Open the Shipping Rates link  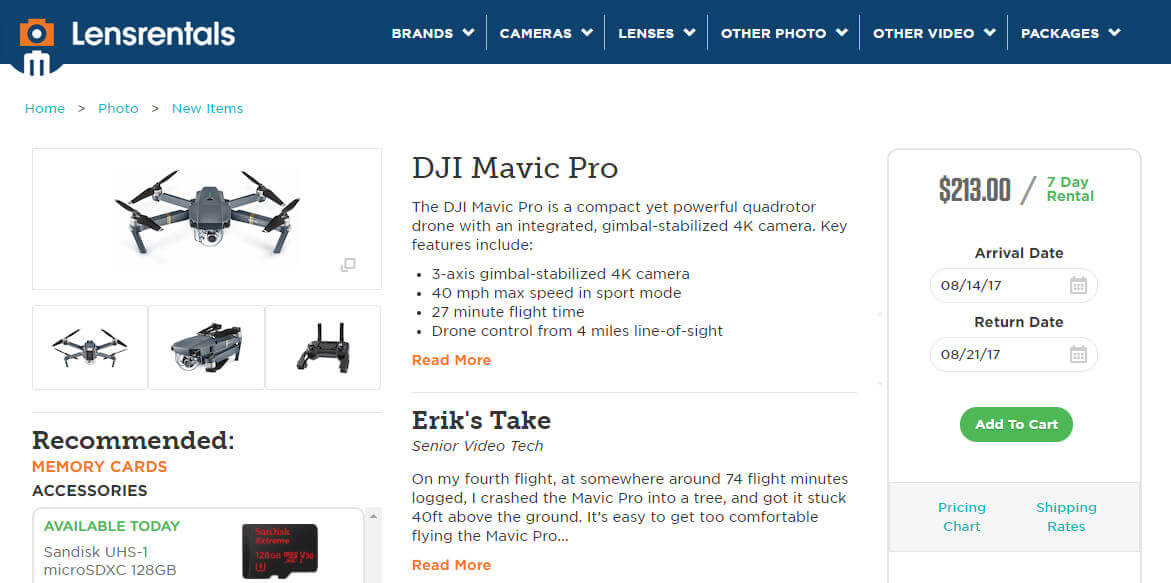click(x=1066, y=517)
